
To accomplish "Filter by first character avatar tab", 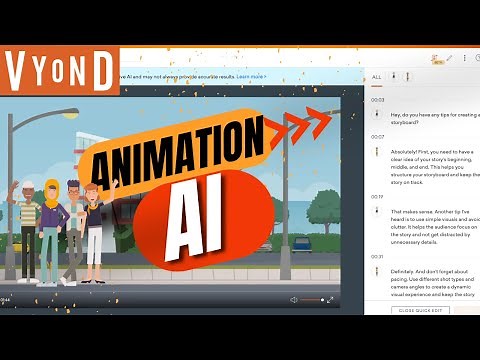I will tap(394, 77).
